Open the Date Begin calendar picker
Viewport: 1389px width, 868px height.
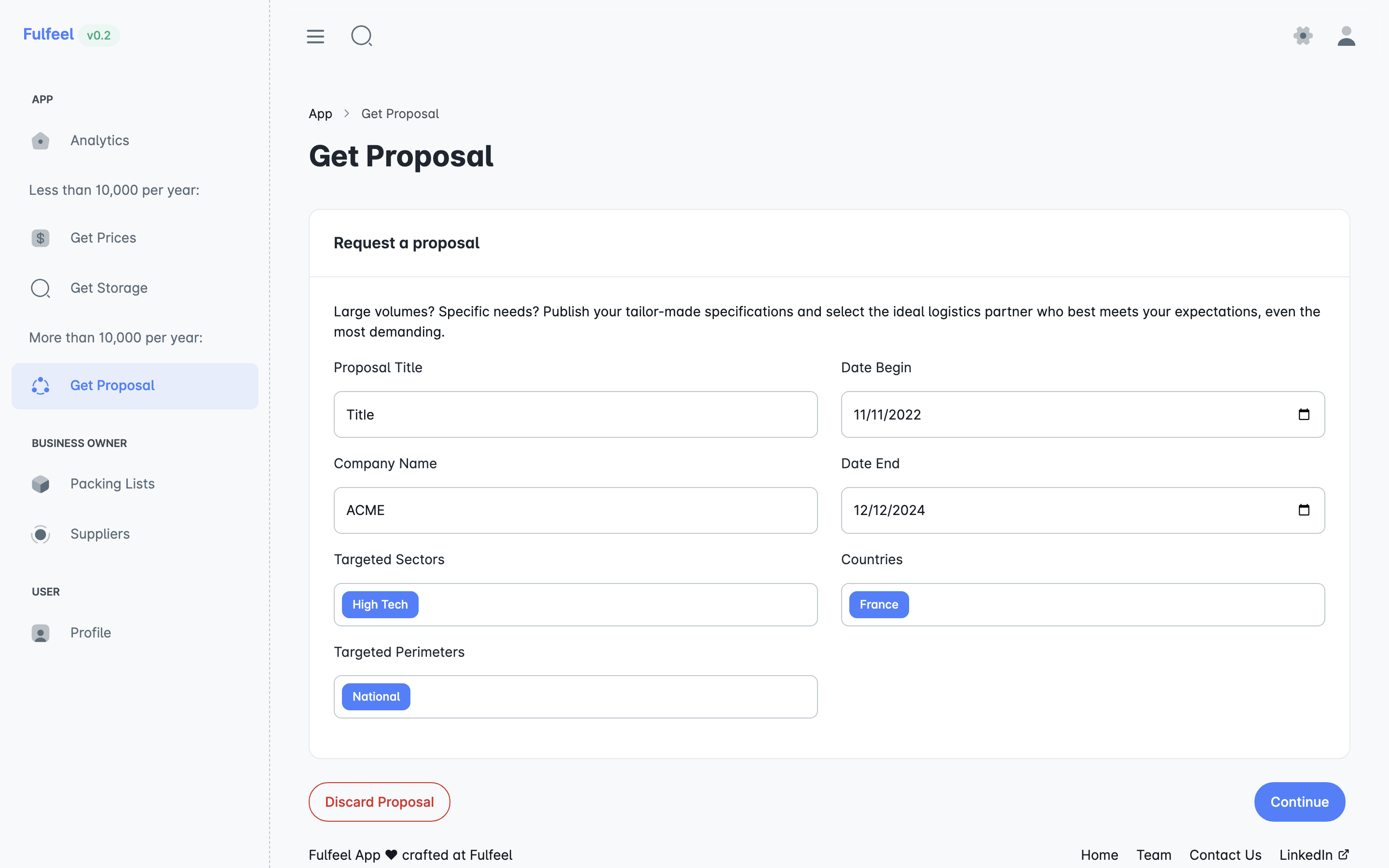tap(1304, 415)
